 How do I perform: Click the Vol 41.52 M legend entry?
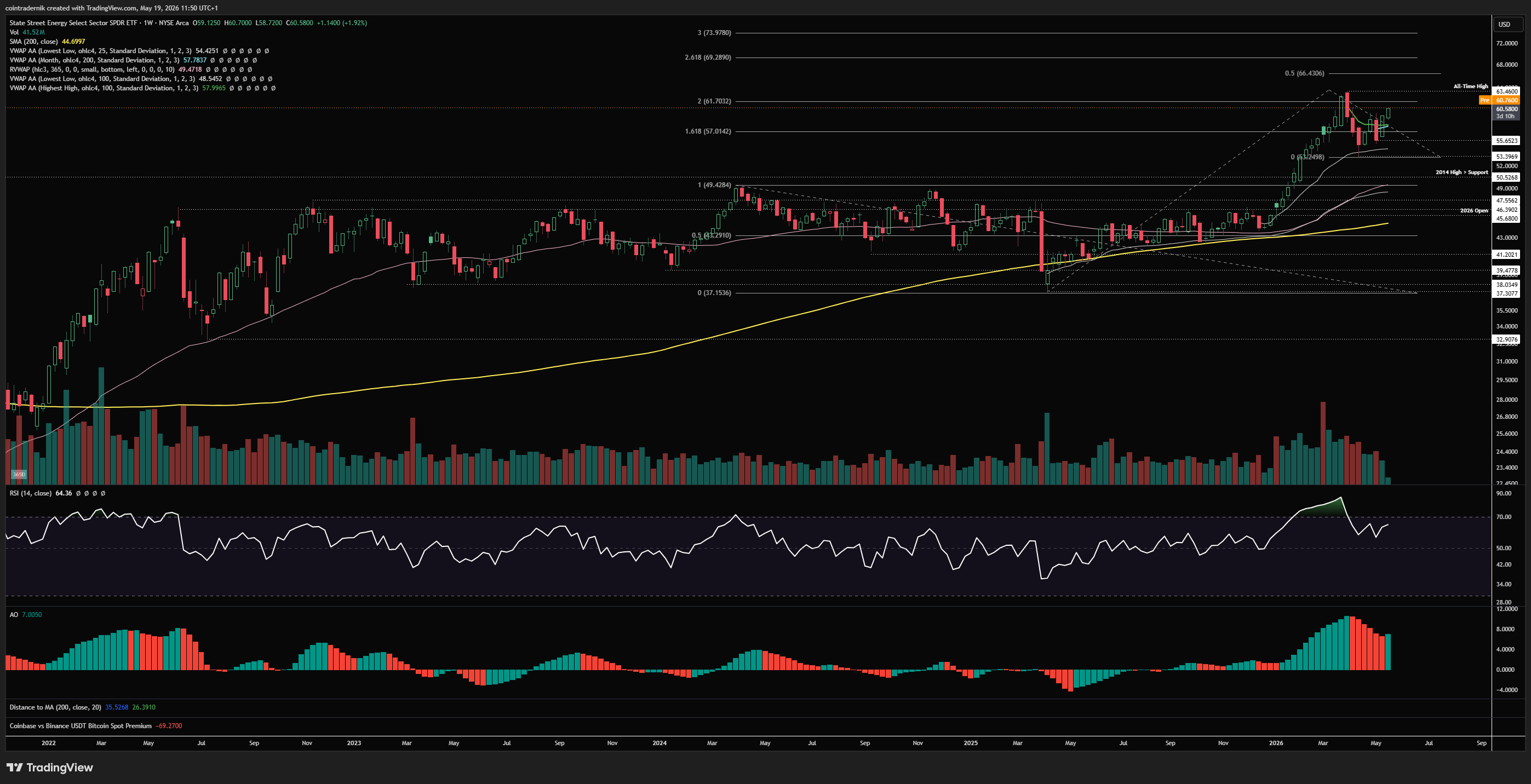coord(27,32)
